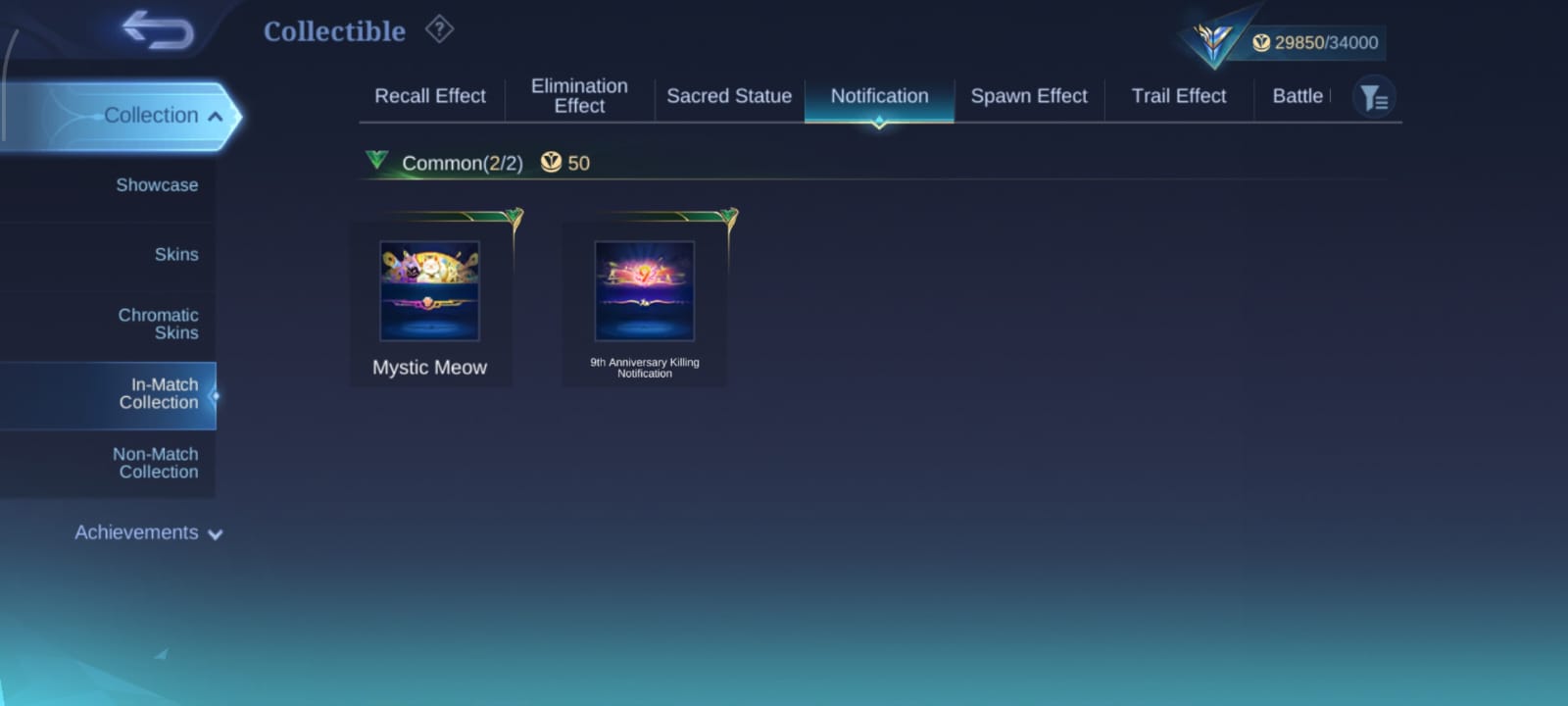Open Skins in the sidebar
Image resolution: width=1568 pixels, height=706 pixels.
(x=176, y=255)
